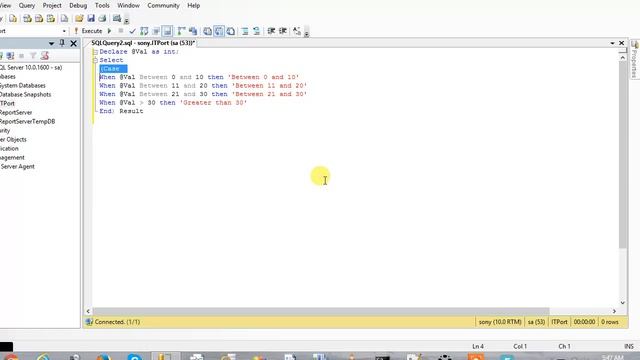Uncomment the selected lines
This screenshot has height=360, width=640.
pyautogui.click(x=256, y=31)
